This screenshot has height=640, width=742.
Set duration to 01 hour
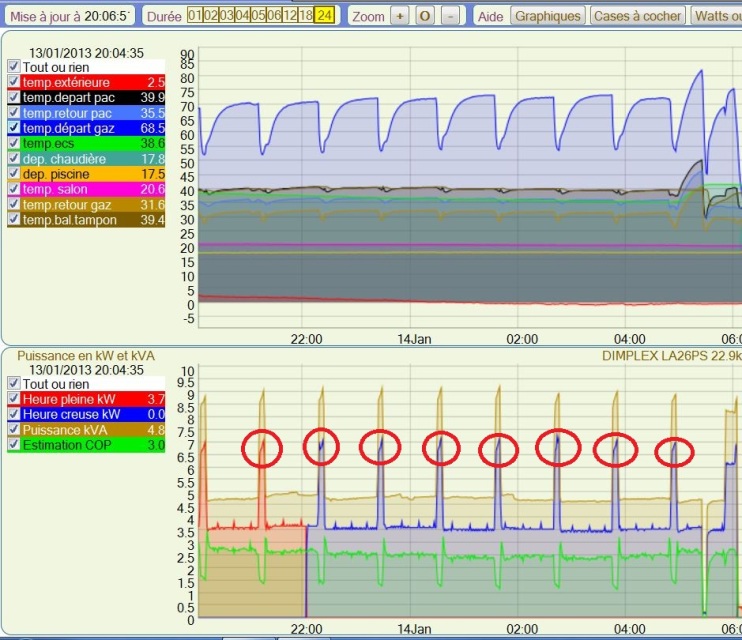coord(194,16)
